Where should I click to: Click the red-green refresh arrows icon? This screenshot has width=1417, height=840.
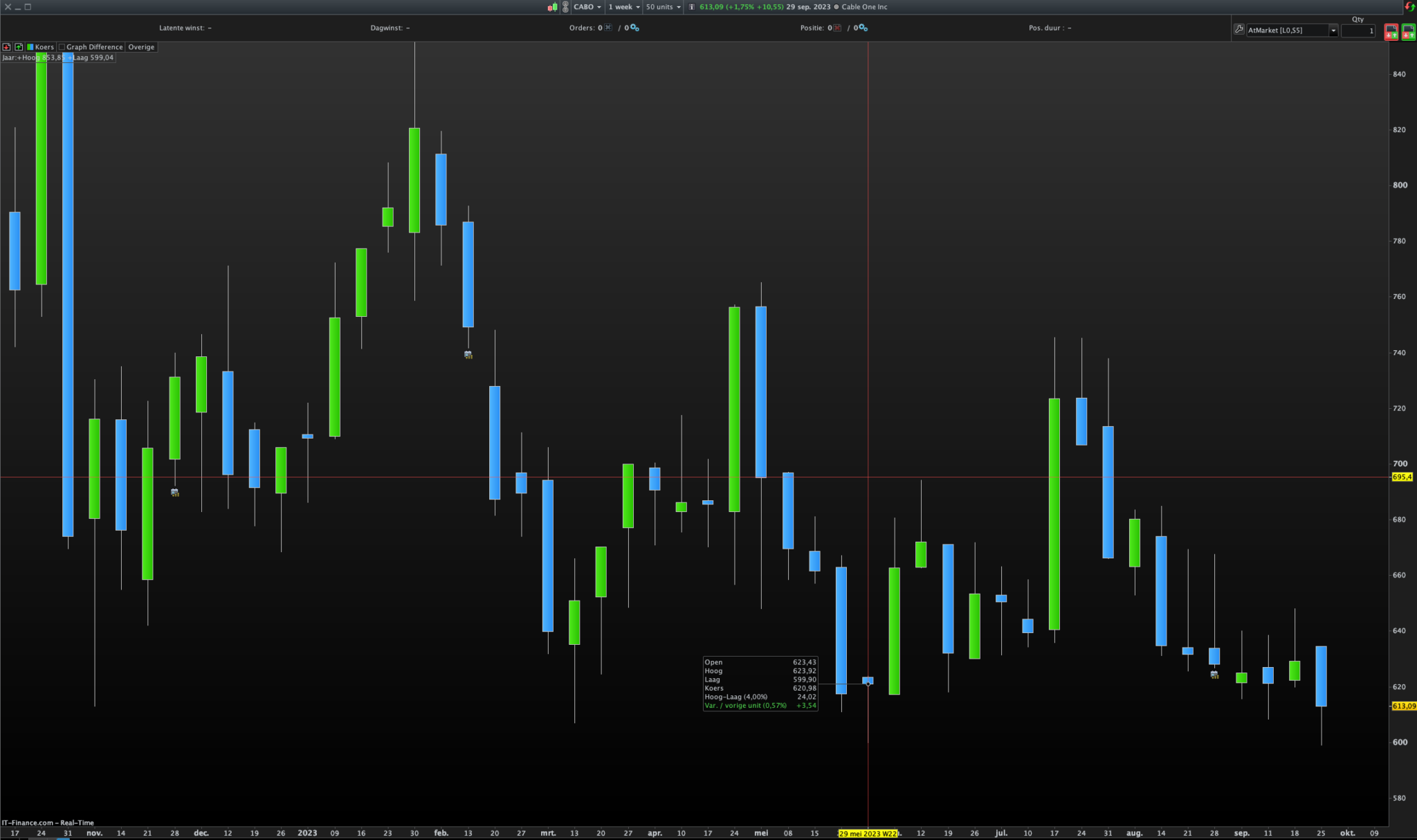pos(1409,7)
